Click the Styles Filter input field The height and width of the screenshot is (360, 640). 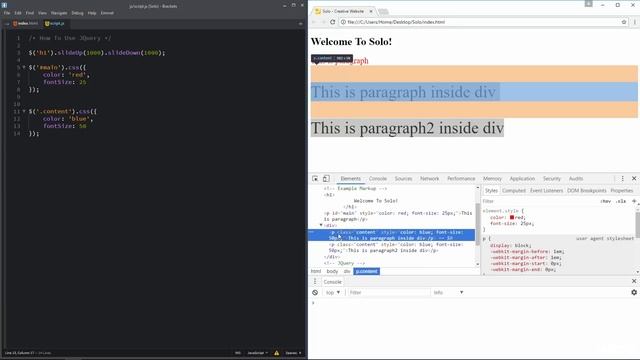tap(539, 201)
